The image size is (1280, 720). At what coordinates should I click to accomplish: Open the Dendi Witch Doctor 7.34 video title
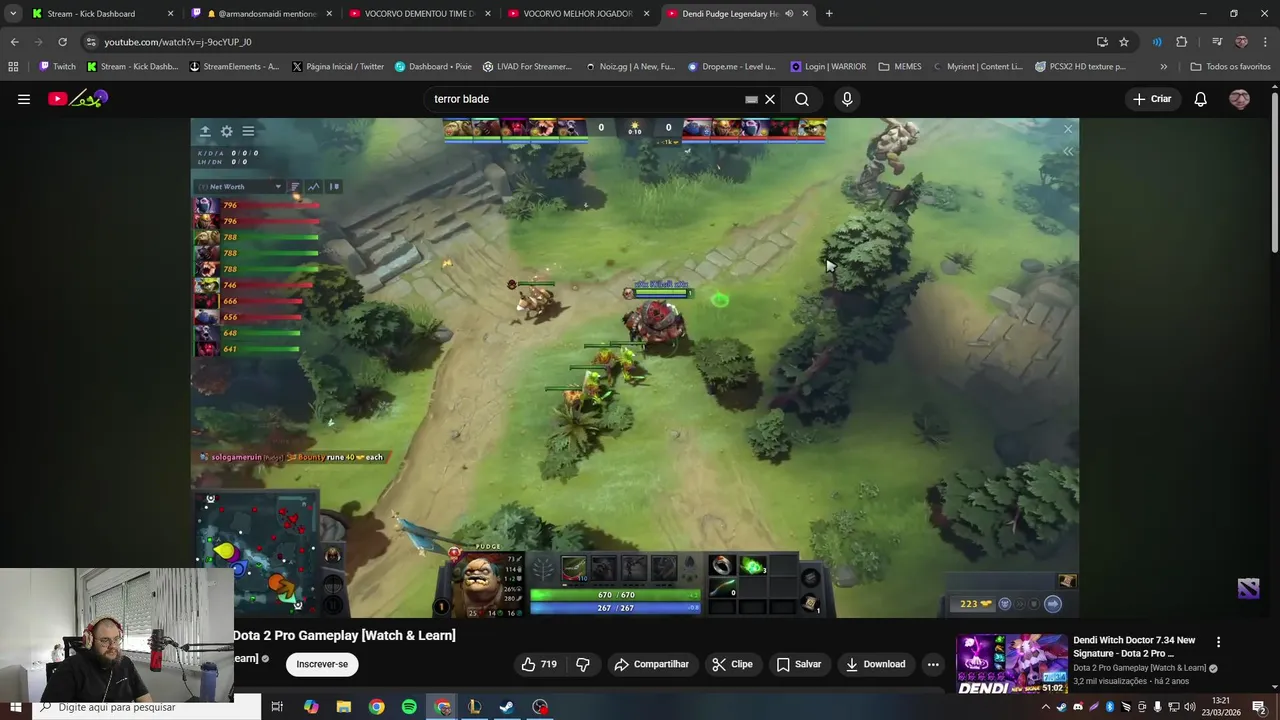[1134, 647]
